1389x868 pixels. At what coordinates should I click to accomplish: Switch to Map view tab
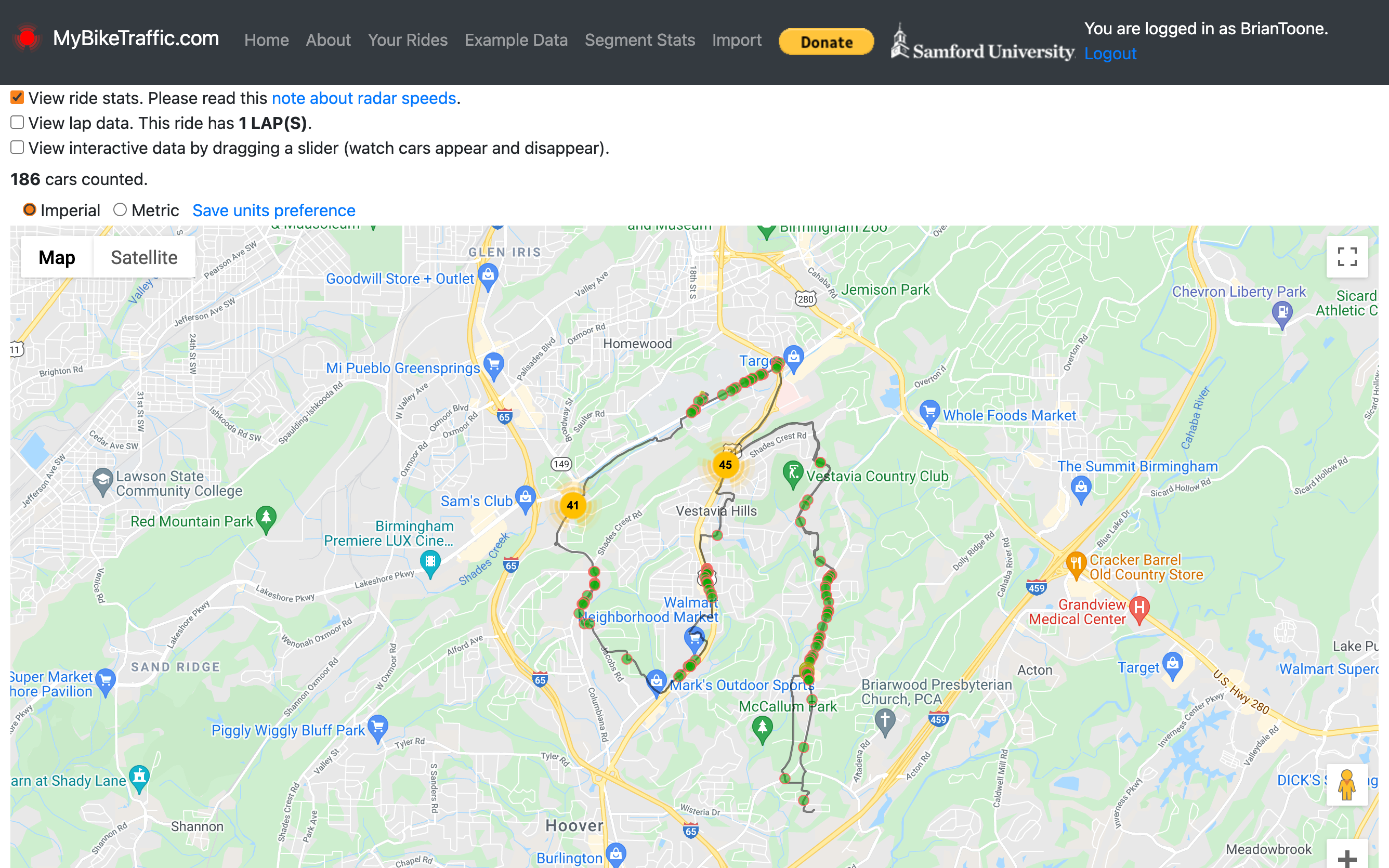tap(57, 257)
